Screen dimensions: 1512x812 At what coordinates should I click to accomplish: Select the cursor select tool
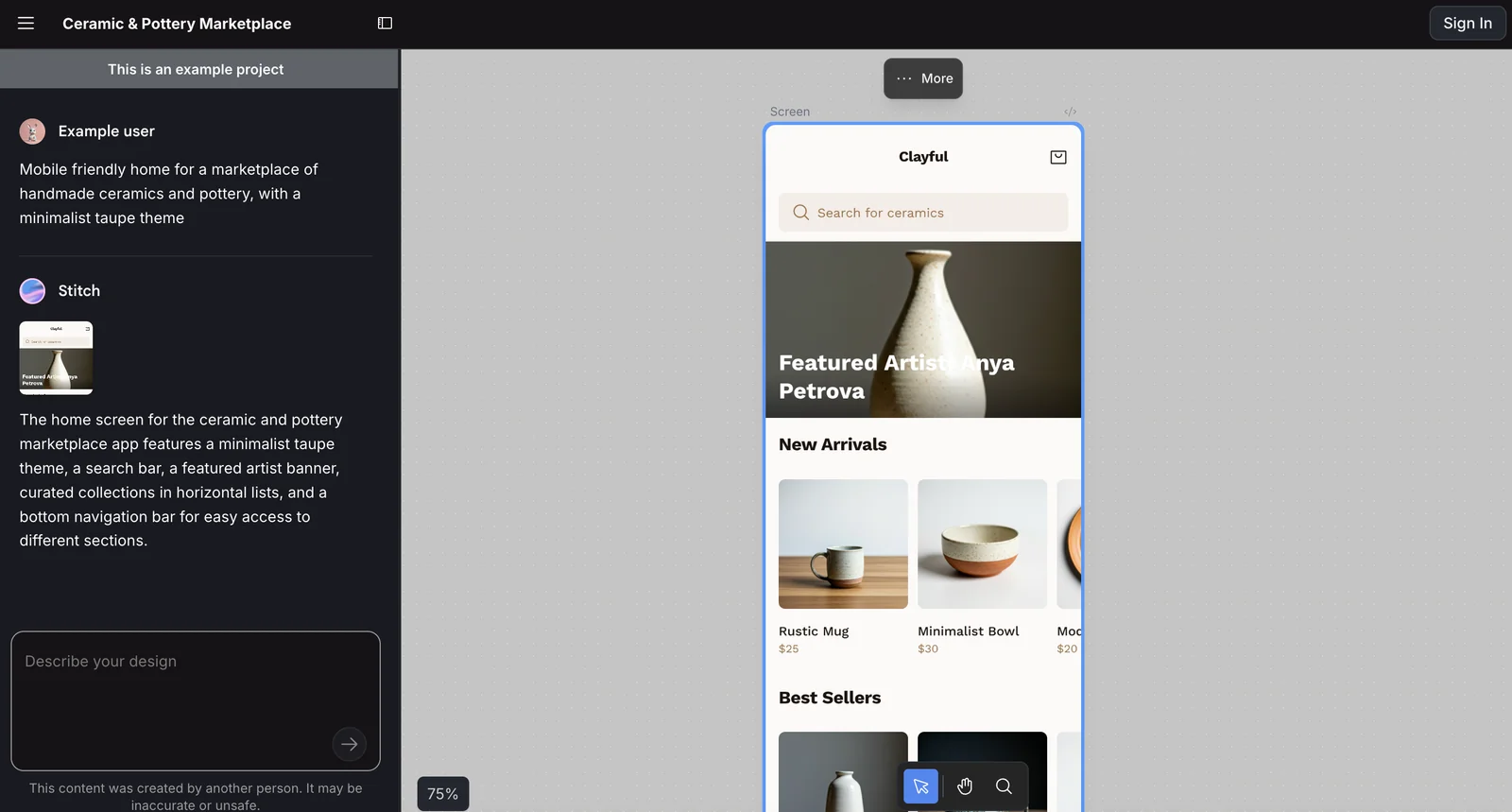pos(920,786)
